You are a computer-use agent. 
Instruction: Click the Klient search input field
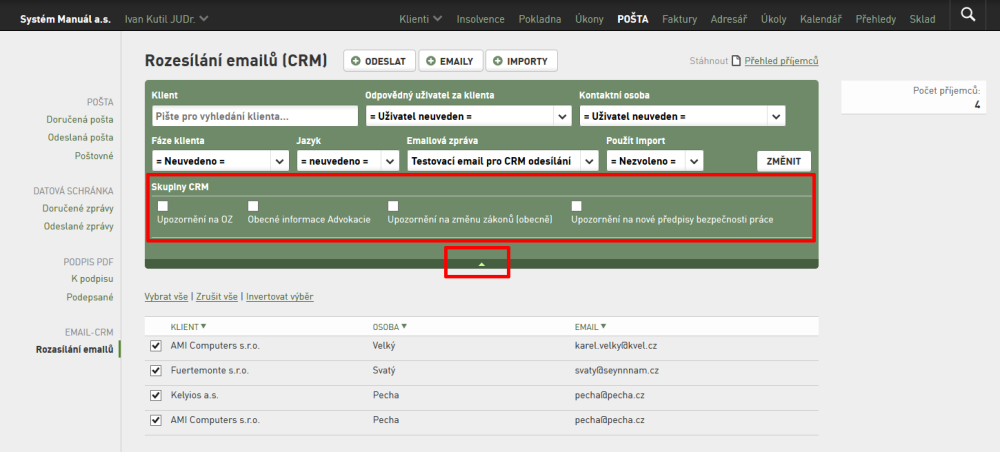pos(255,117)
